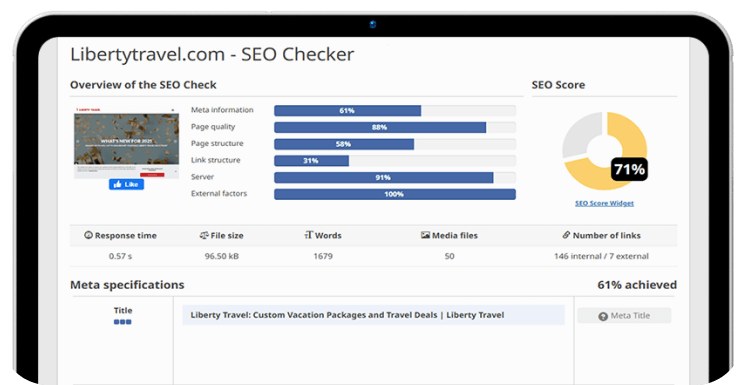Click the 'Title' row label
The width and height of the screenshot is (744, 385).
[123, 310]
